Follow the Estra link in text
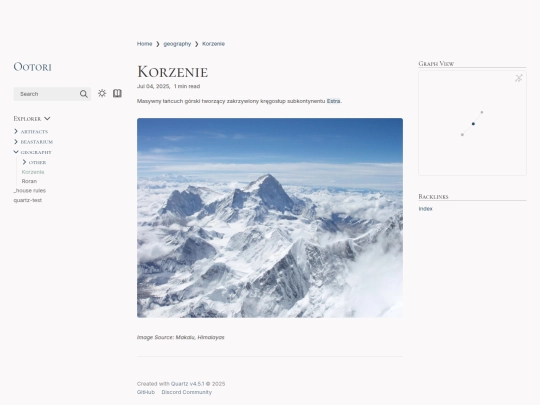This screenshot has width=540, height=405. (333, 101)
